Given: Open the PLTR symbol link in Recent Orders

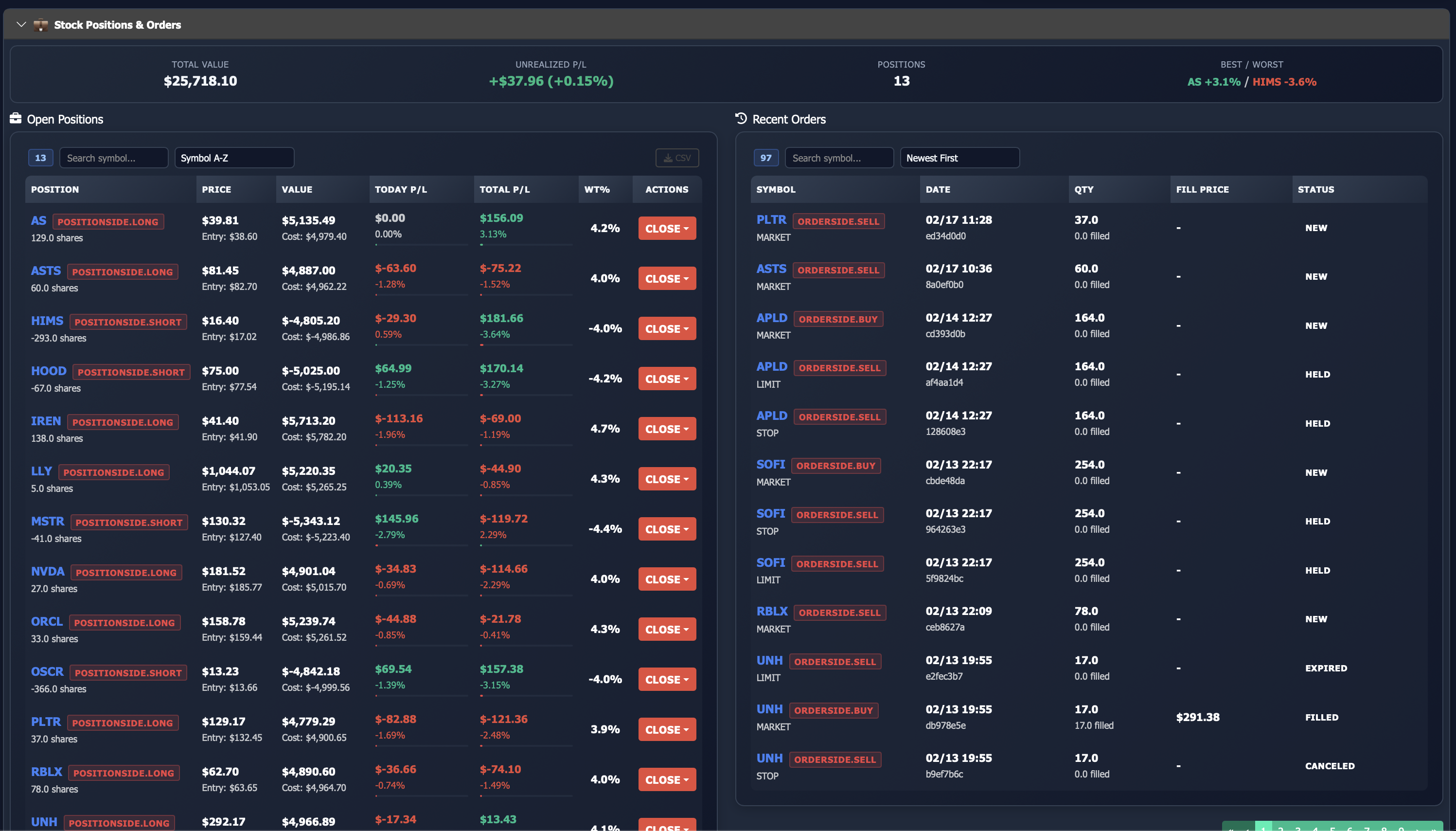Looking at the screenshot, I should click(771, 220).
